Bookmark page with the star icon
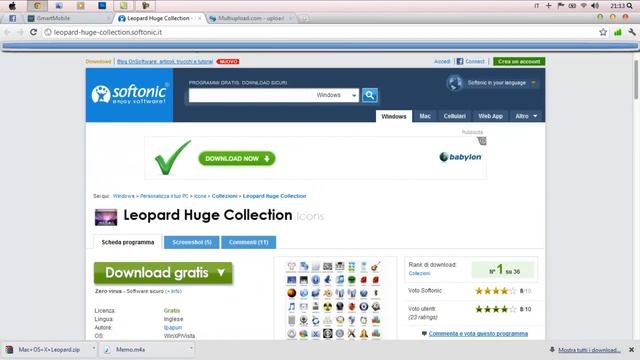 pyautogui.click(x=603, y=32)
